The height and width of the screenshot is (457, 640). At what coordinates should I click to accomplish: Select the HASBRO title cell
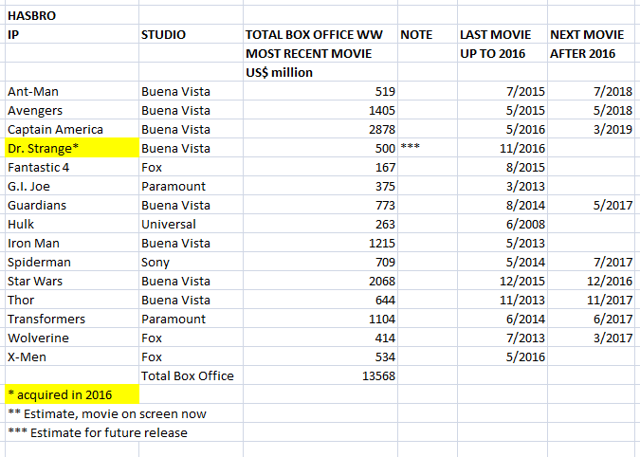tap(72, 16)
